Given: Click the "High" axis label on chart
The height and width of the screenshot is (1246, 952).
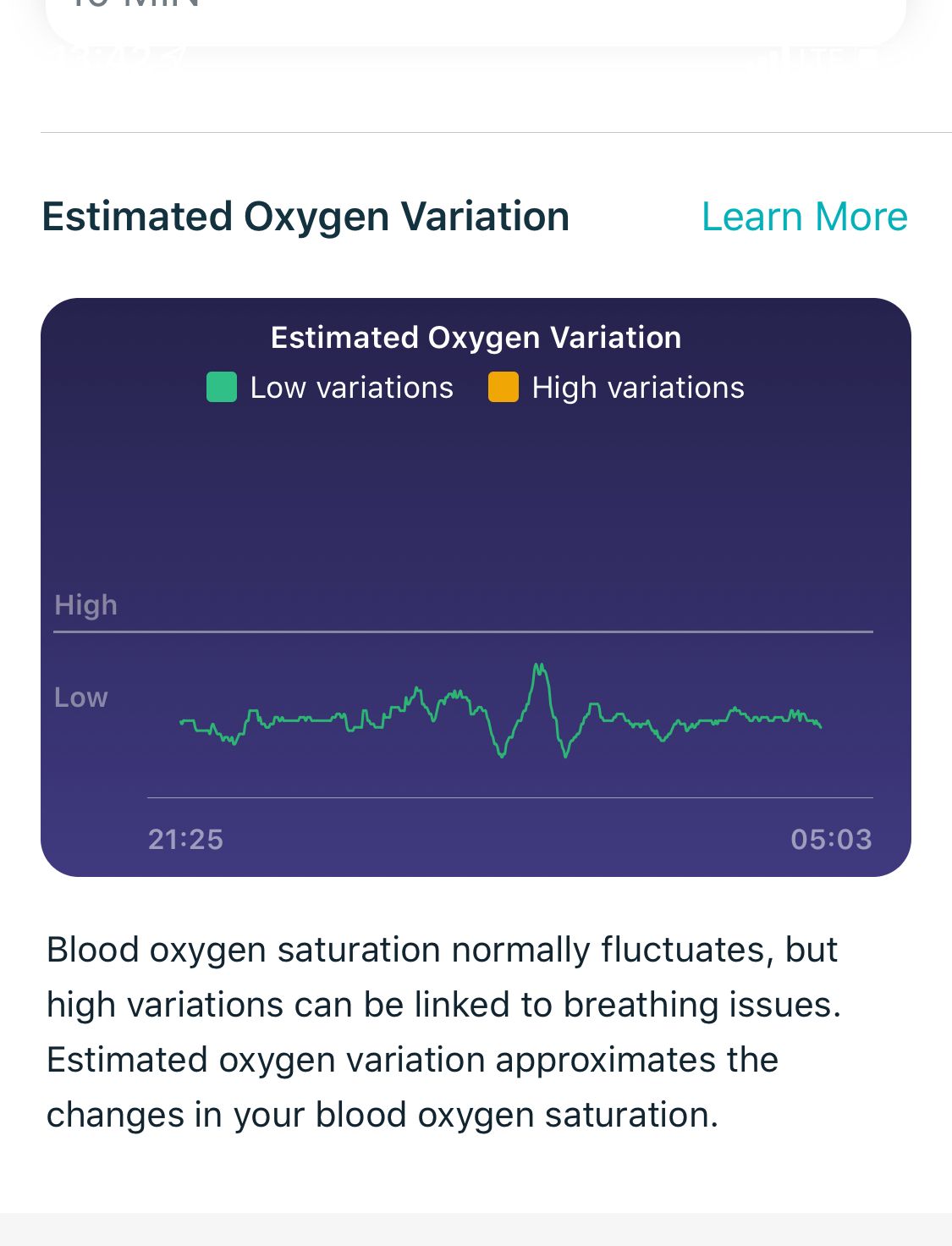Looking at the screenshot, I should coord(85,605).
